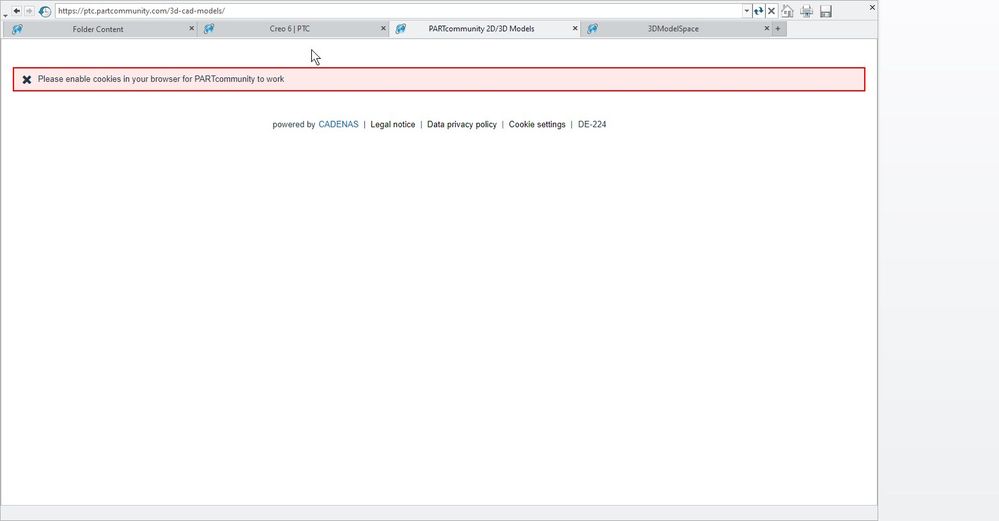Close the Creo 6 | PTC tab
This screenshot has width=999, height=521.
tap(383, 29)
